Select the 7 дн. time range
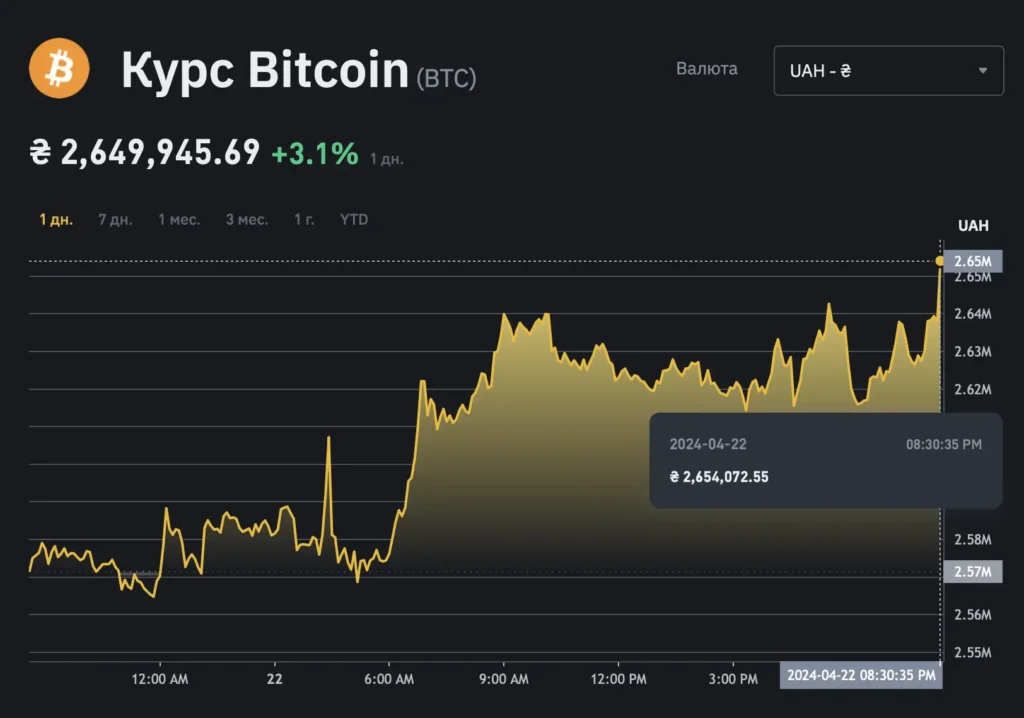 pyautogui.click(x=116, y=219)
